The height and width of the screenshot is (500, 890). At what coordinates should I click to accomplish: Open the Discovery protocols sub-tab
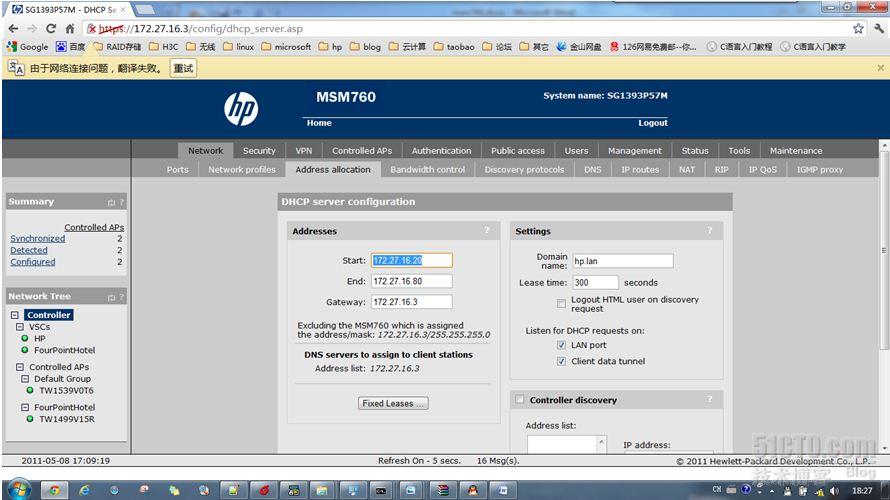click(524, 169)
